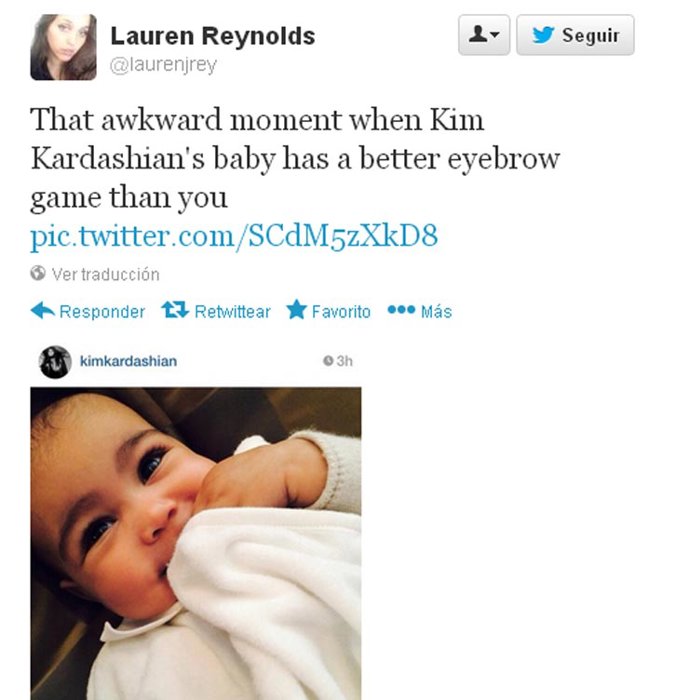Click the reply arrow icon
The height and width of the screenshot is (700, 690).
(43, 310)
